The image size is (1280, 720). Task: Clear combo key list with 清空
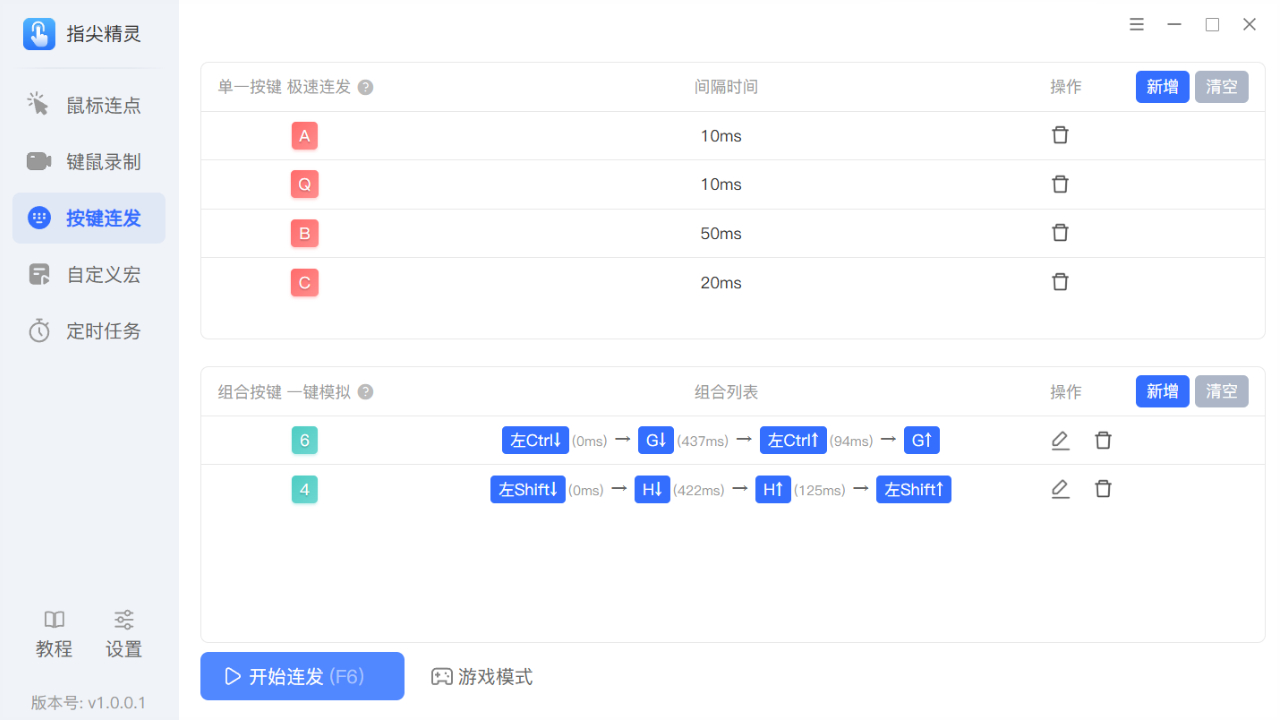(x=1221, y=391)
